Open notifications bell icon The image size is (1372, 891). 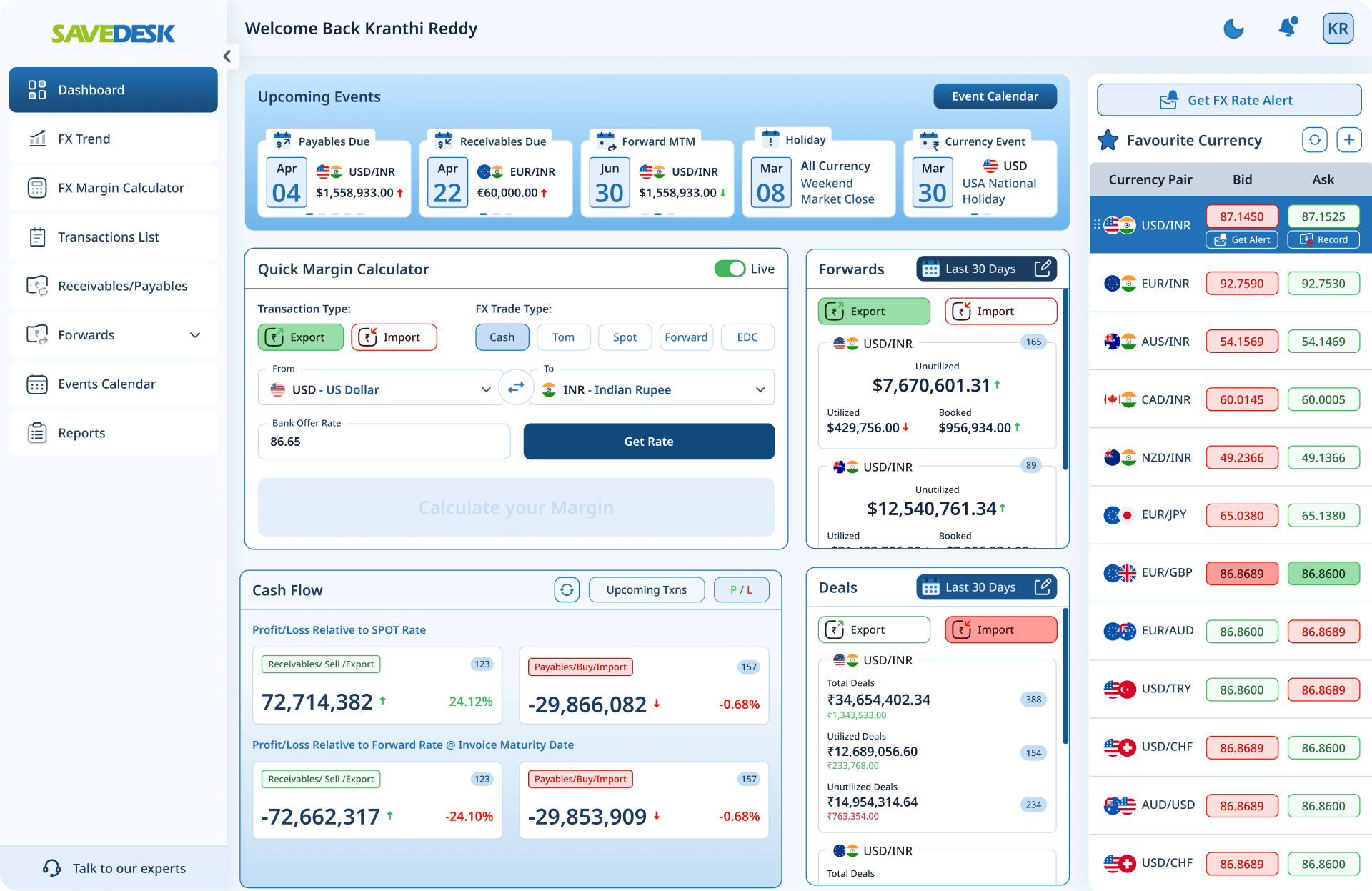(x=1288, y=28)
